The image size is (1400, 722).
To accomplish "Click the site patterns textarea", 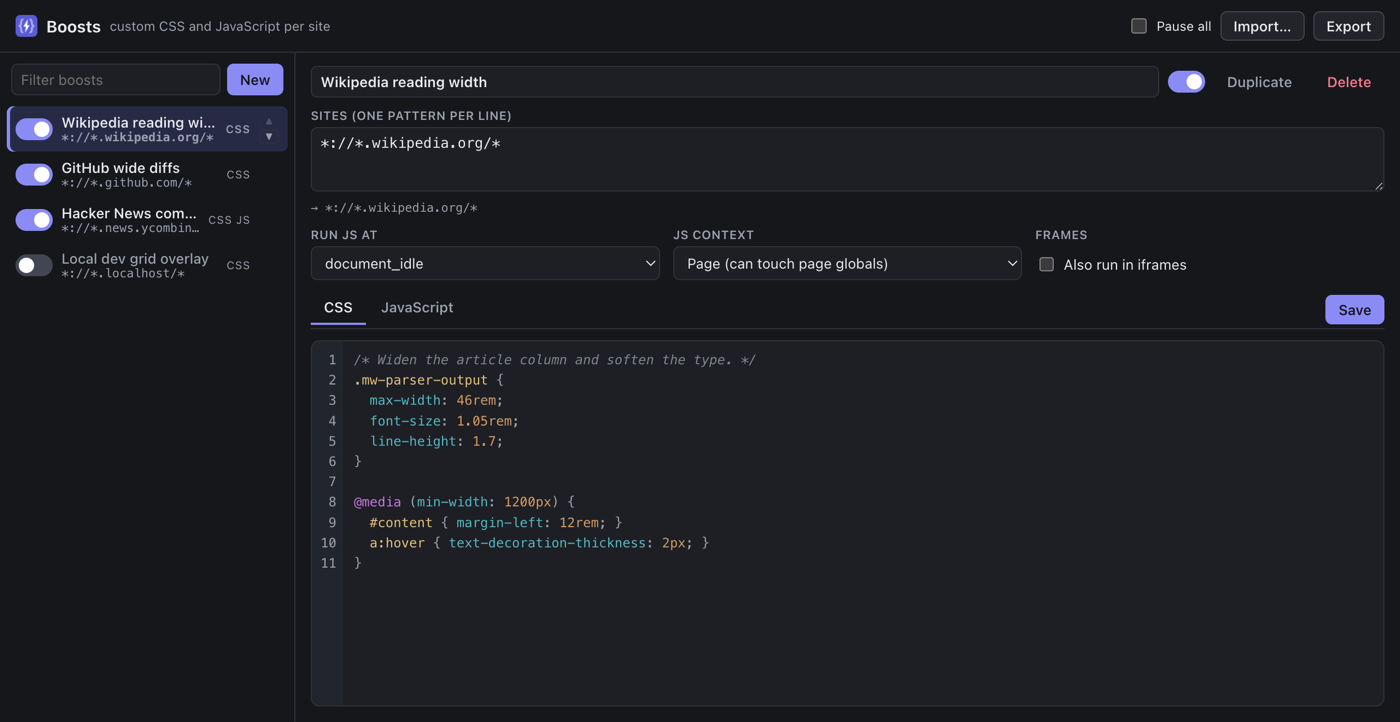I will (847, 159).
